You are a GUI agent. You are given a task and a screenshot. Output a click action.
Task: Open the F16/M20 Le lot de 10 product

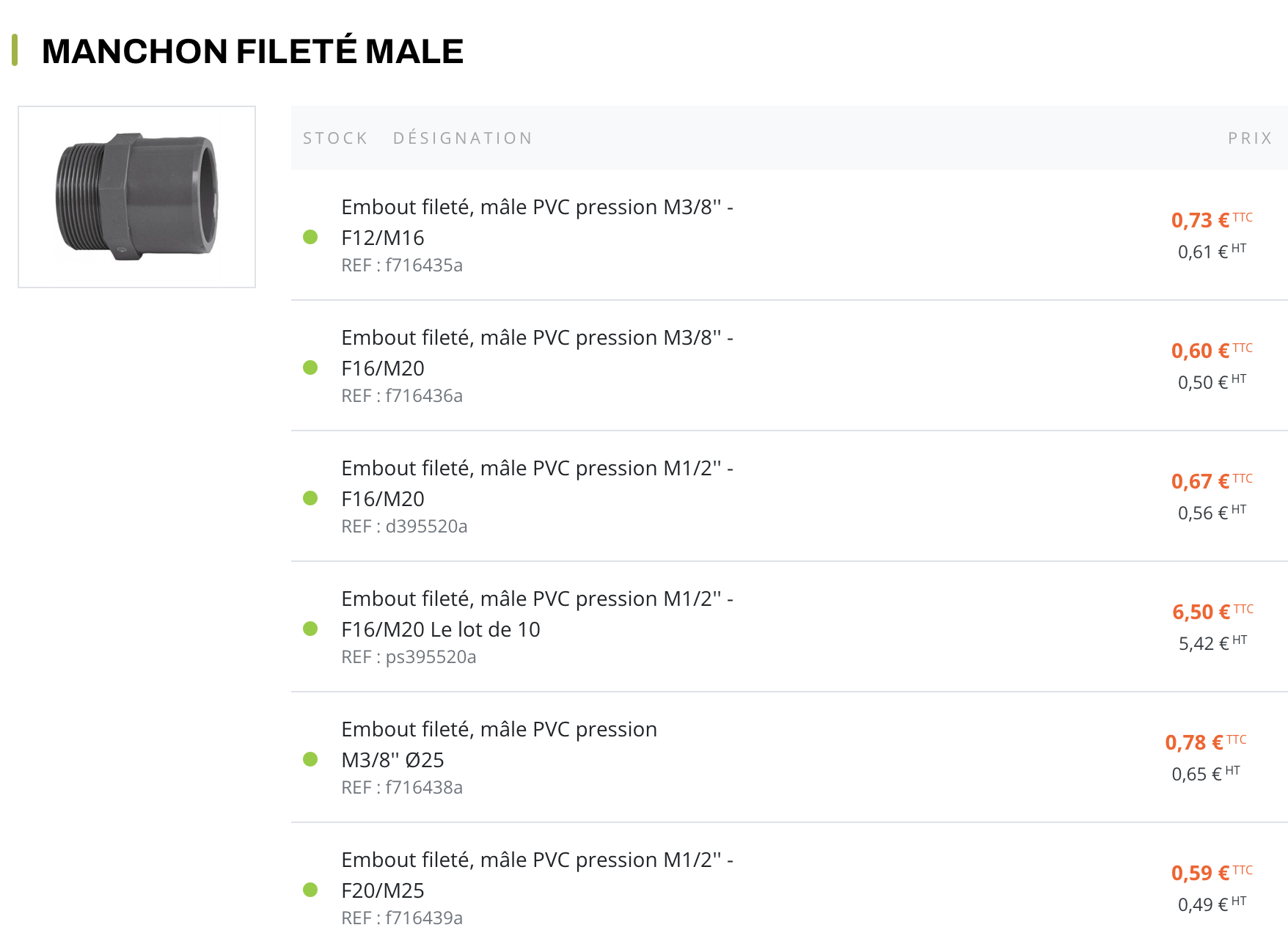(x=537, y=614)
